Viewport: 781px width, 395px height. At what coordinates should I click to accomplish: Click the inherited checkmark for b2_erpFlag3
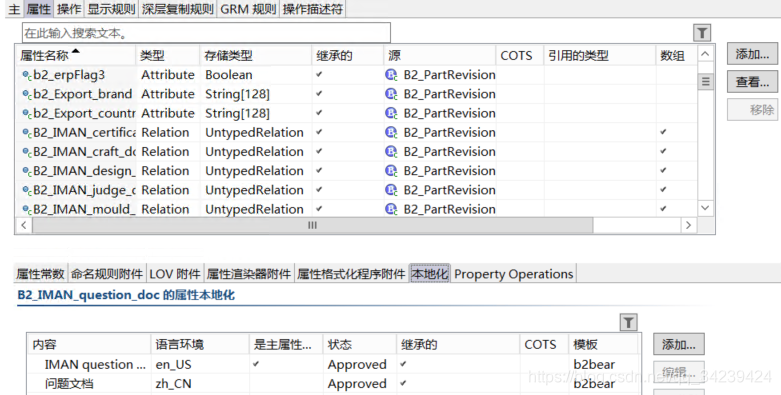point(319,74)
